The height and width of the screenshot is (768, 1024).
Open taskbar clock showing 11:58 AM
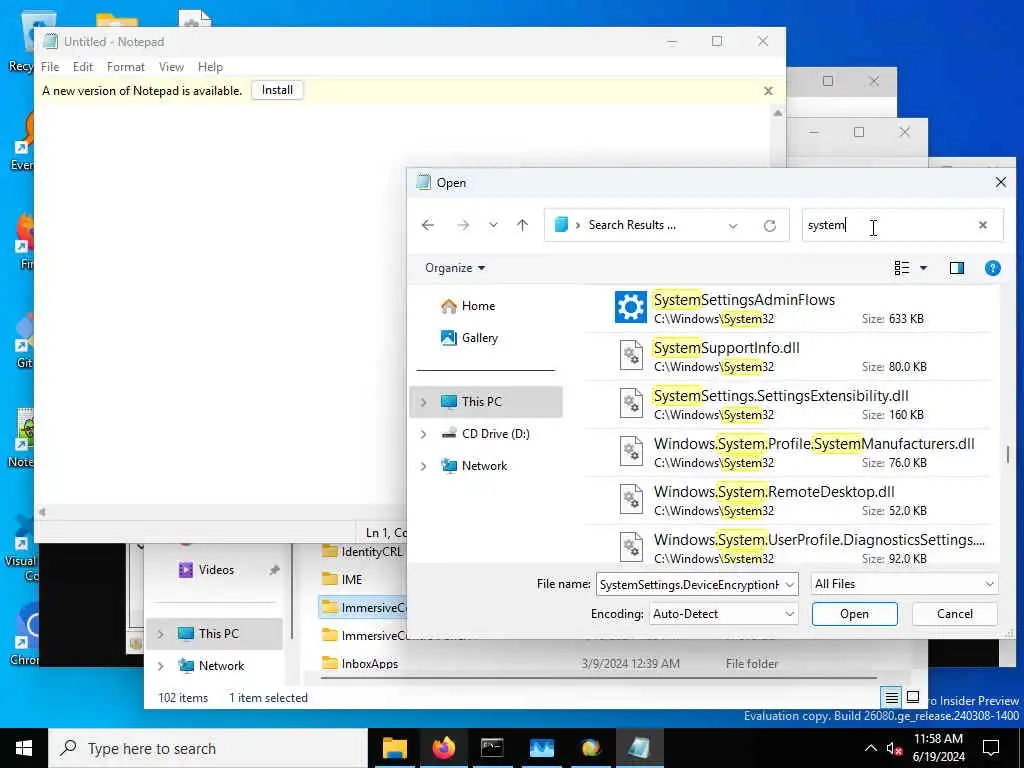coord(938,748)
